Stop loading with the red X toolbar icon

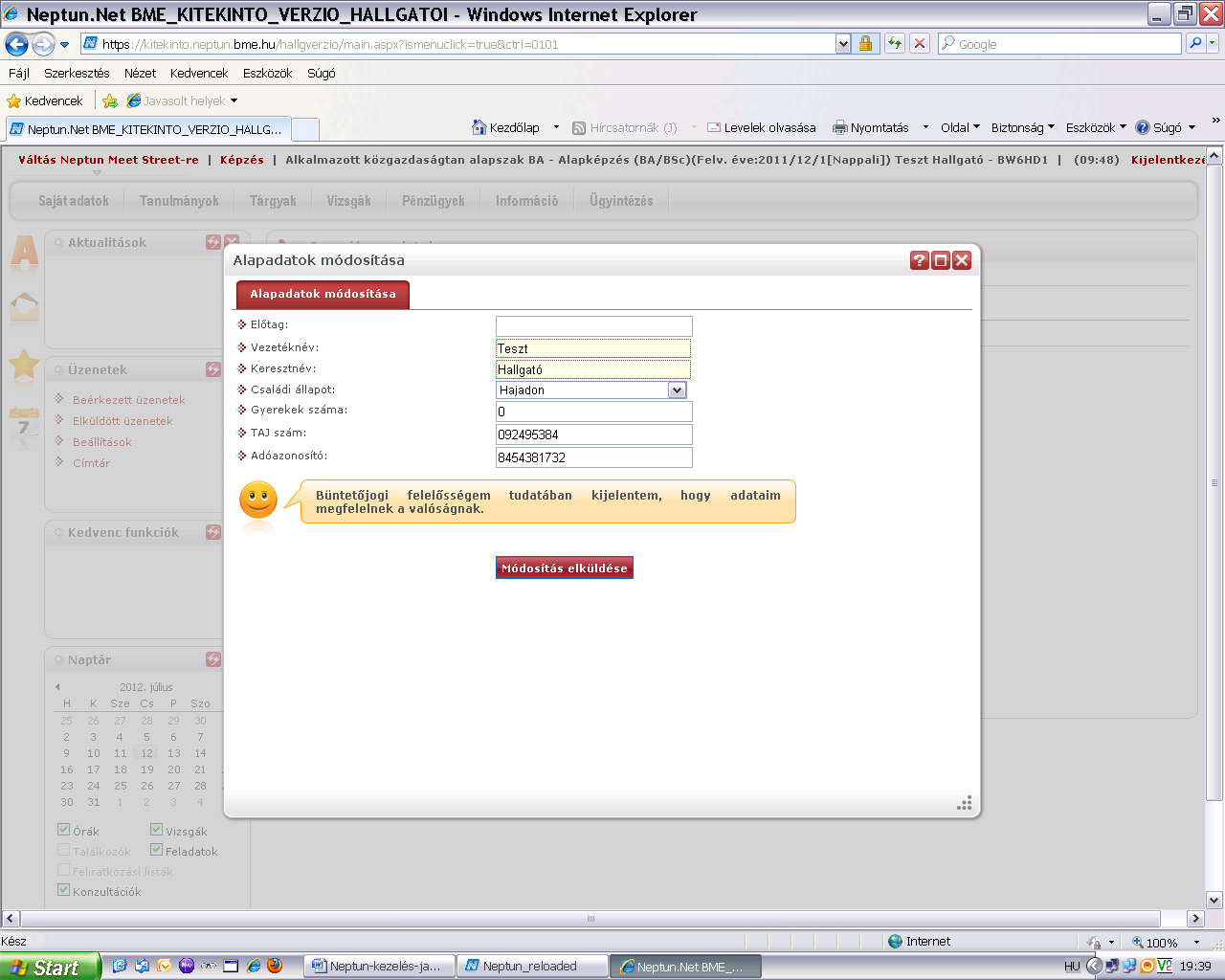click(x=920, y=44)
